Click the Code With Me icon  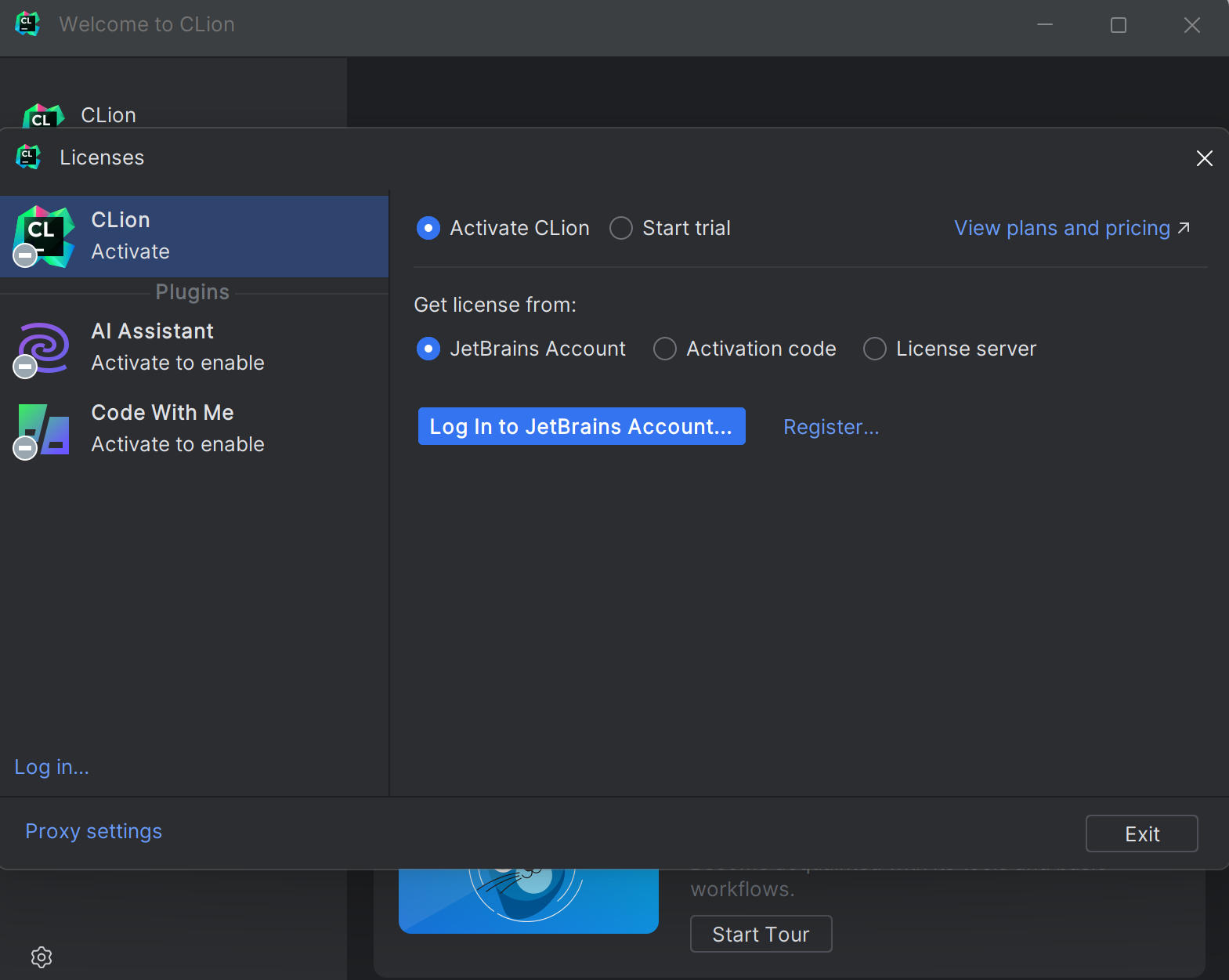pyautogui.click(x=43, y=429)
